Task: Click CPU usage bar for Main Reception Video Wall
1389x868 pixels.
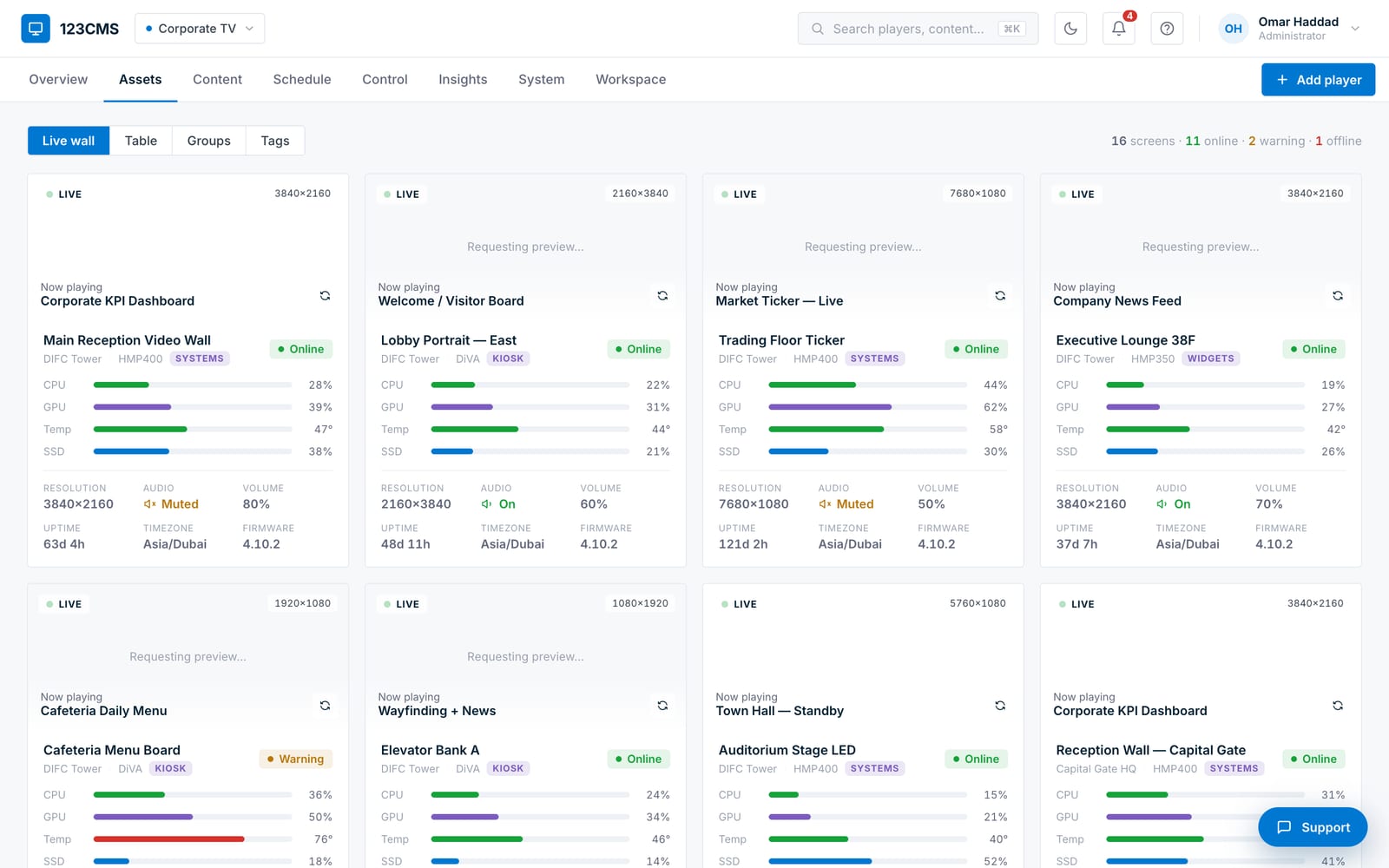Action: click(x=193, y=385)
